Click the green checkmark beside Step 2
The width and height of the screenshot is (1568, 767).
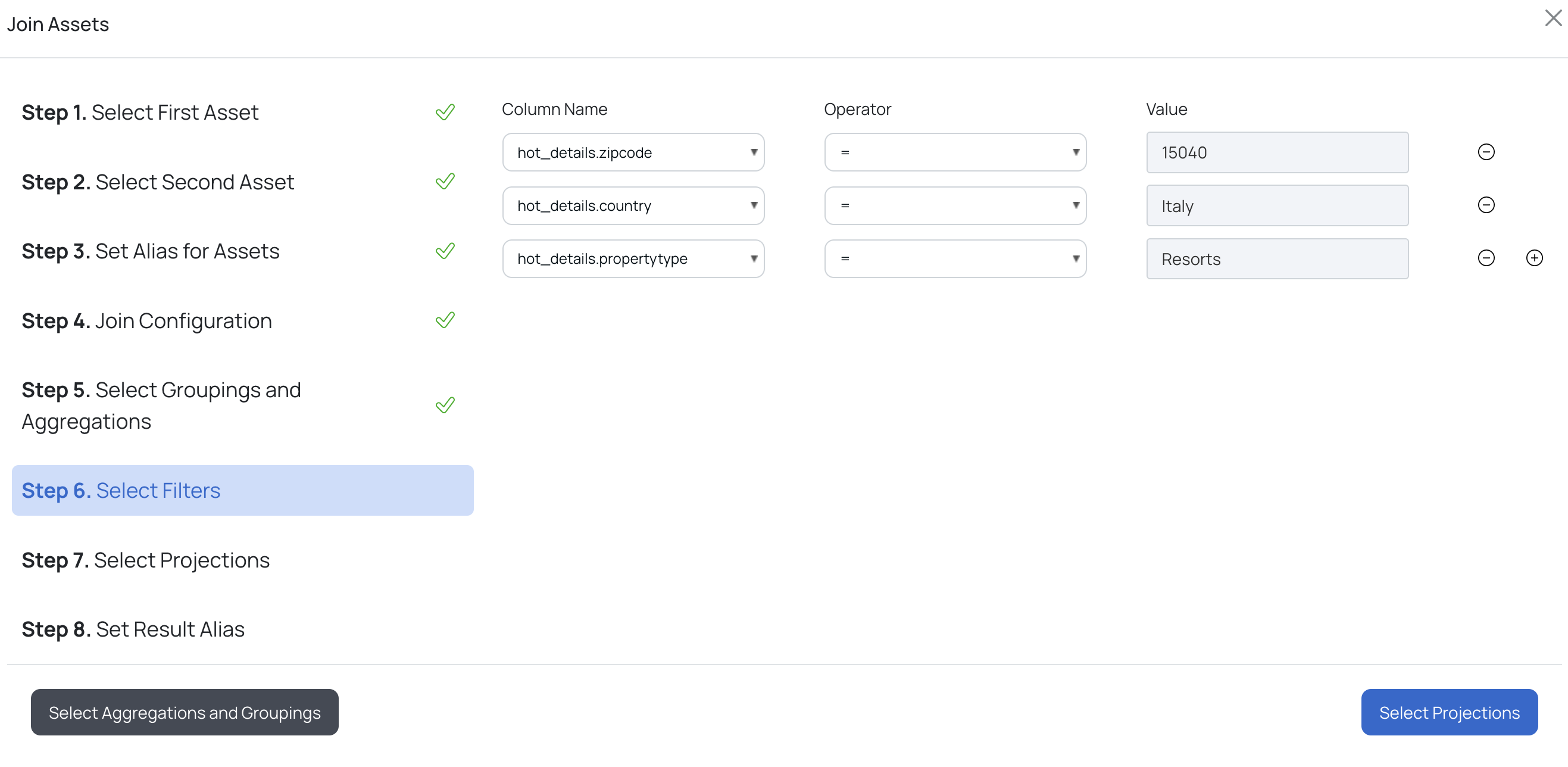pos(445,182)
